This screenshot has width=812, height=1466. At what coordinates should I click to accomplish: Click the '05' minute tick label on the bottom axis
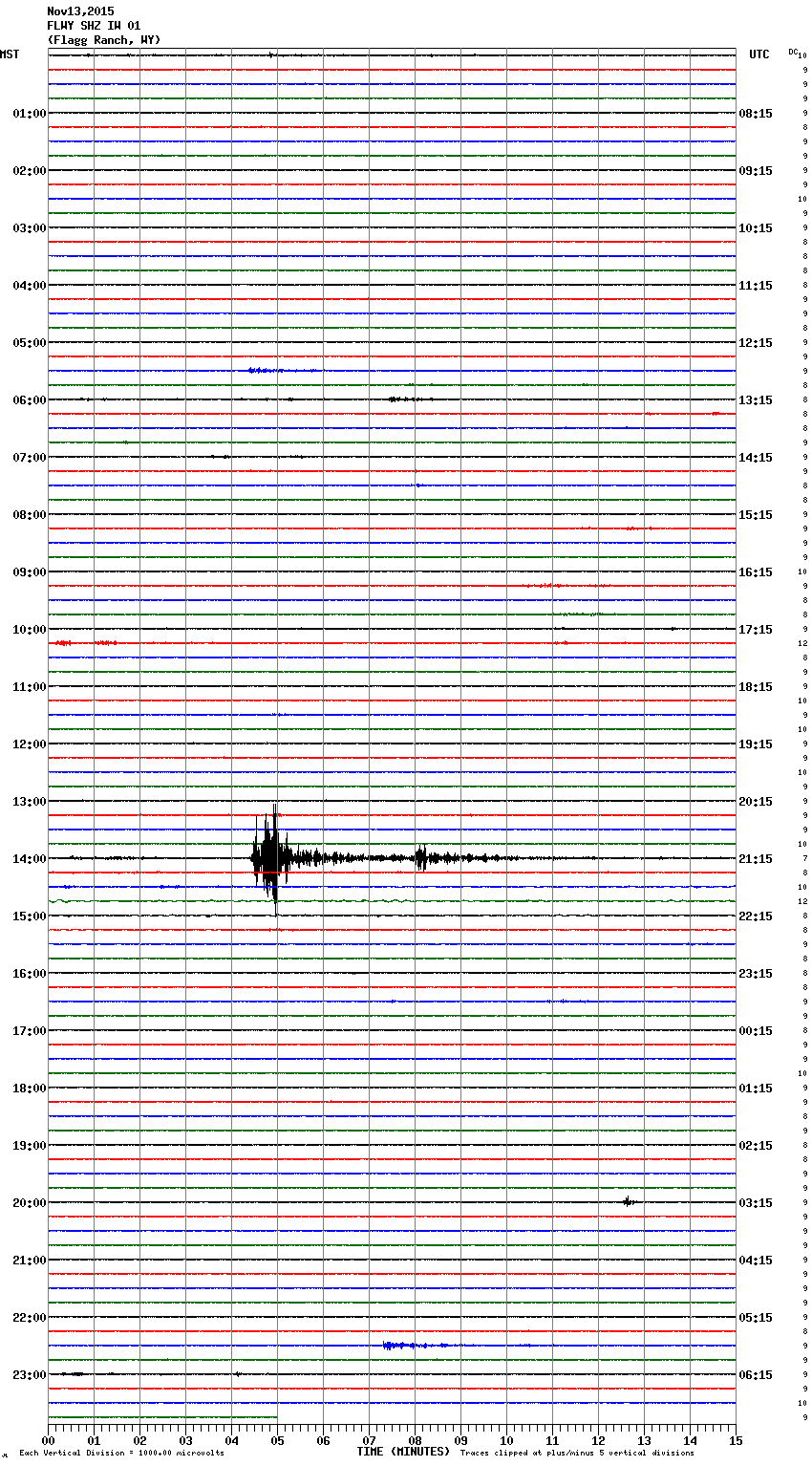coord(277,1440)
